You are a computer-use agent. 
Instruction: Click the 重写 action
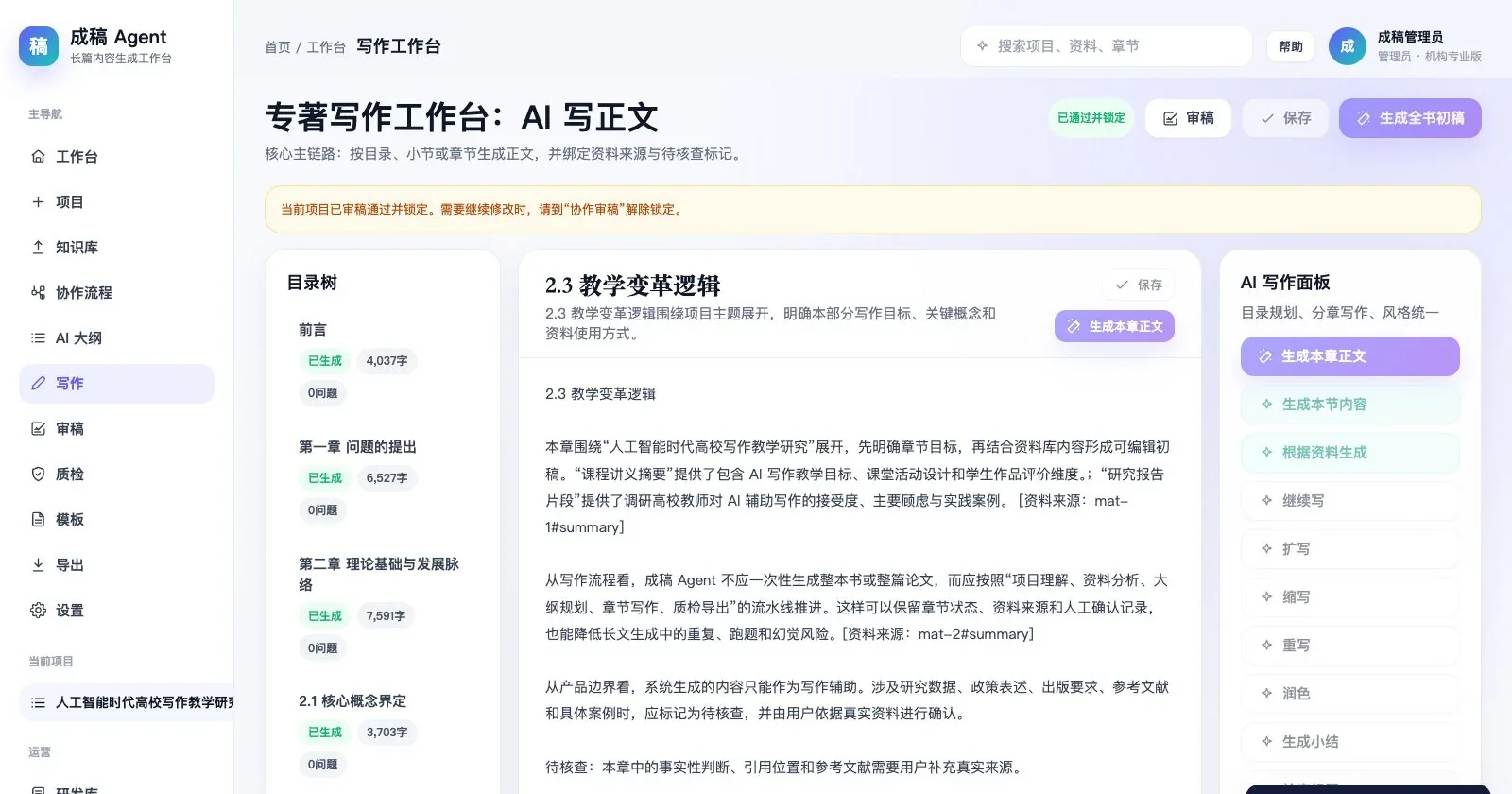(1349, 646)
